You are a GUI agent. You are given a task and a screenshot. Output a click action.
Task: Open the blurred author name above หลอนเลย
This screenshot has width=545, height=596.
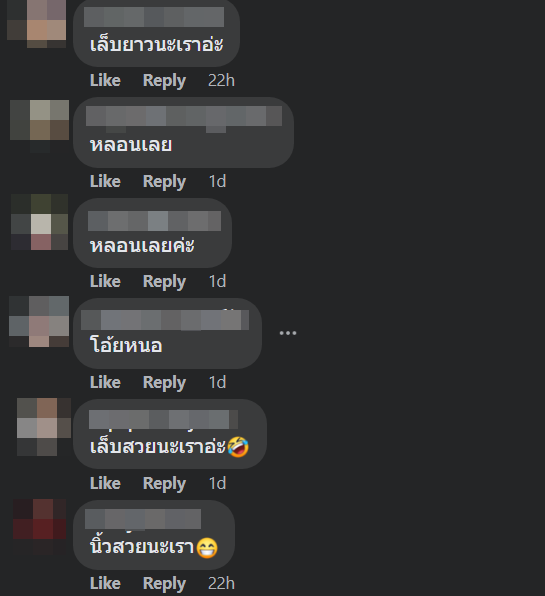tap(184, 116)
